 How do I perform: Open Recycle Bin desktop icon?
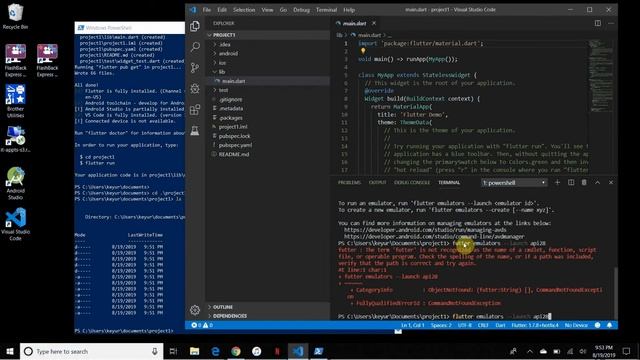pos(15,17)
